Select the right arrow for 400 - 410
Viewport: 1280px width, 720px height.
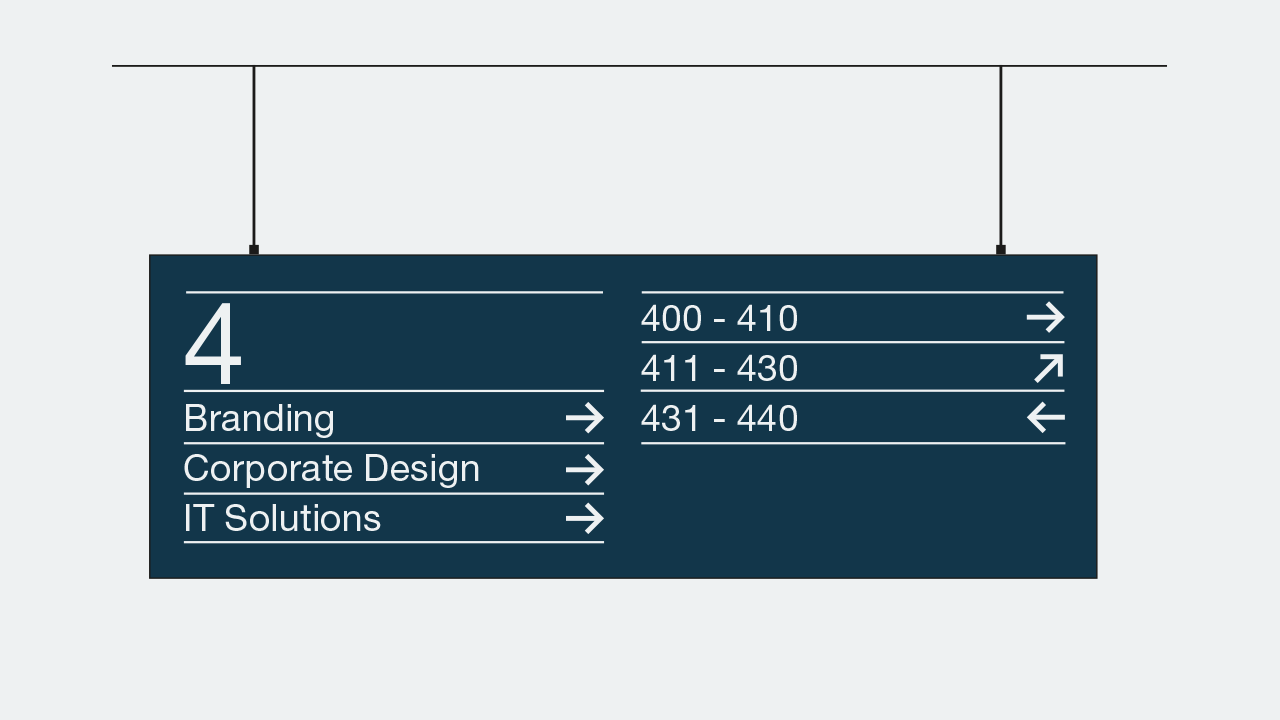[1046, 318]
